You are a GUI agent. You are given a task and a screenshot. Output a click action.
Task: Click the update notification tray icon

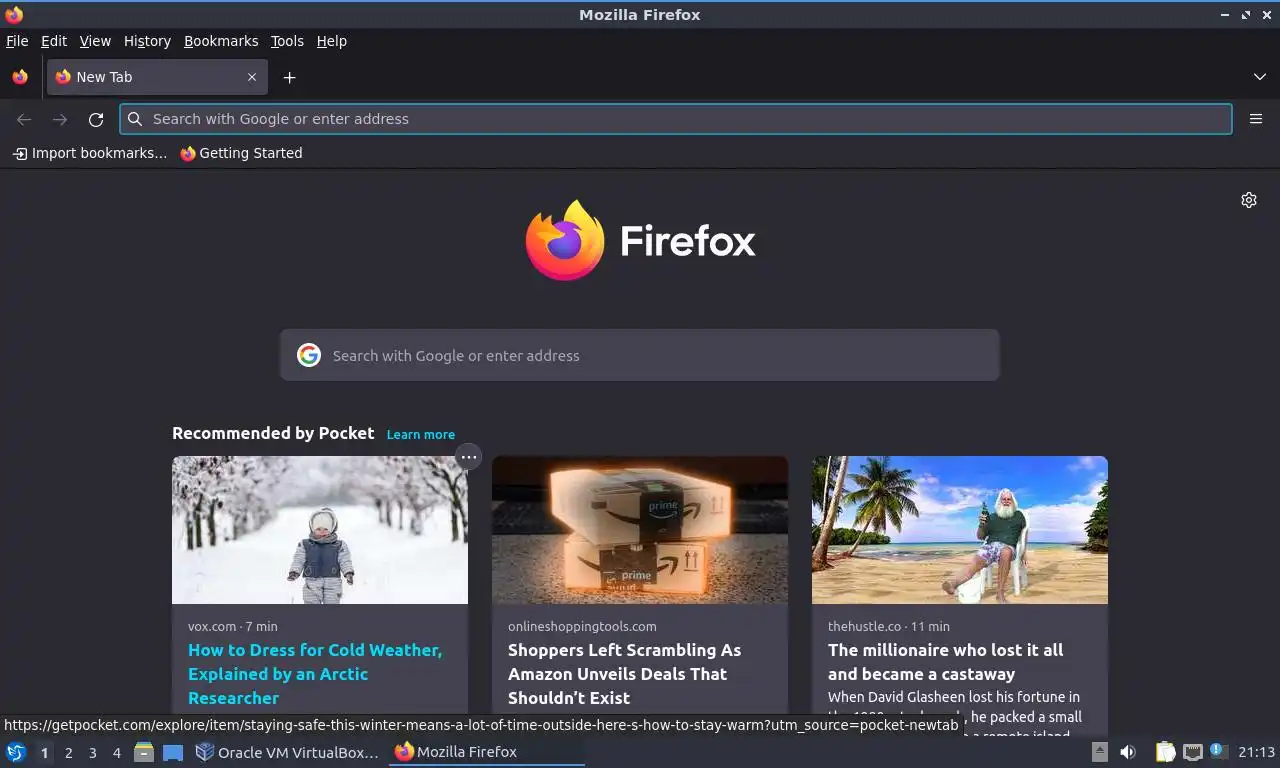point(1218,750)
